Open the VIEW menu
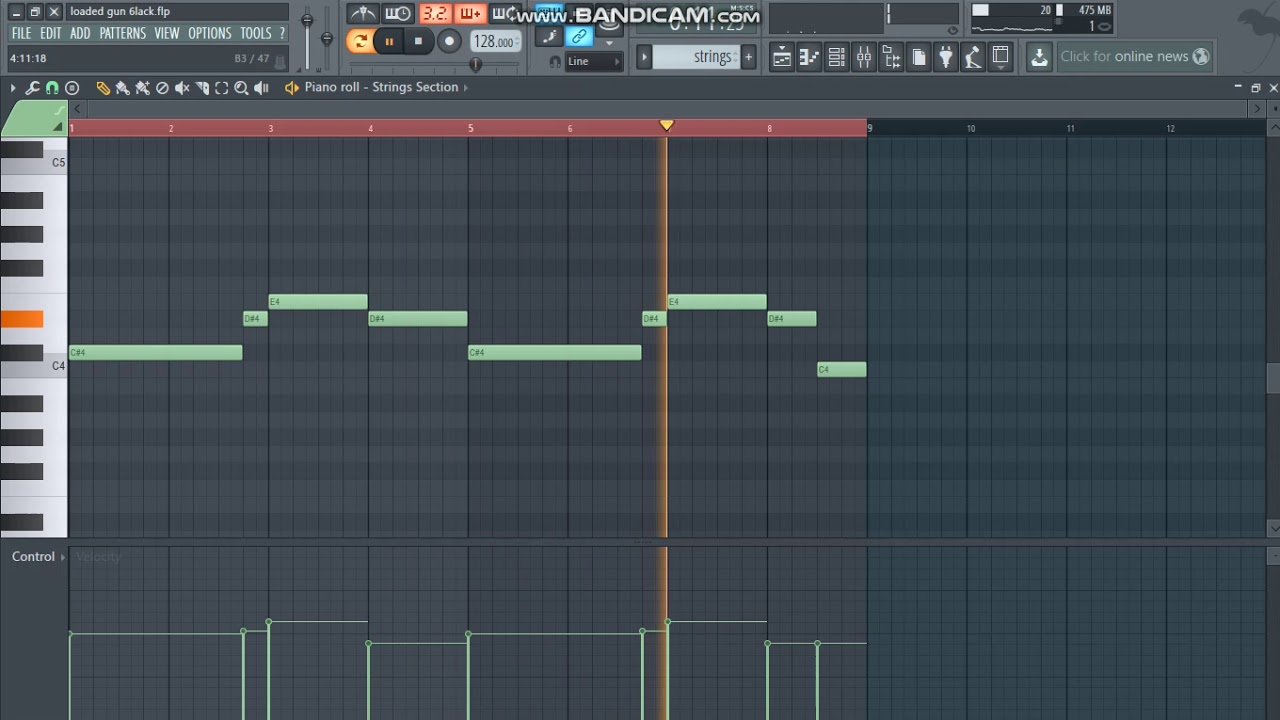Image resolution: width=1280 pixels, height=720 pixels. pos(167,33)
